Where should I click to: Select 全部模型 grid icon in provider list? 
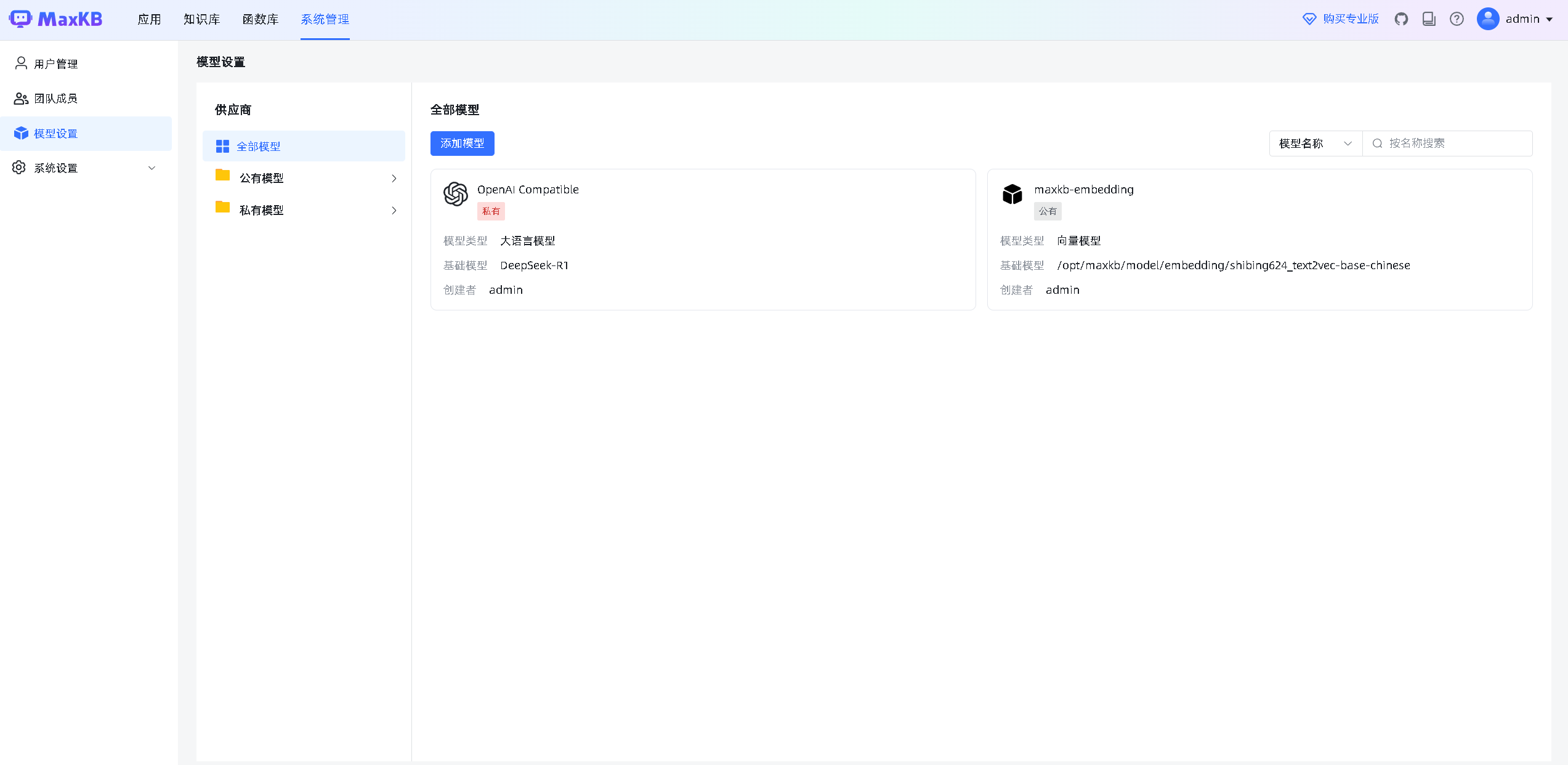(x=222, y=146)
